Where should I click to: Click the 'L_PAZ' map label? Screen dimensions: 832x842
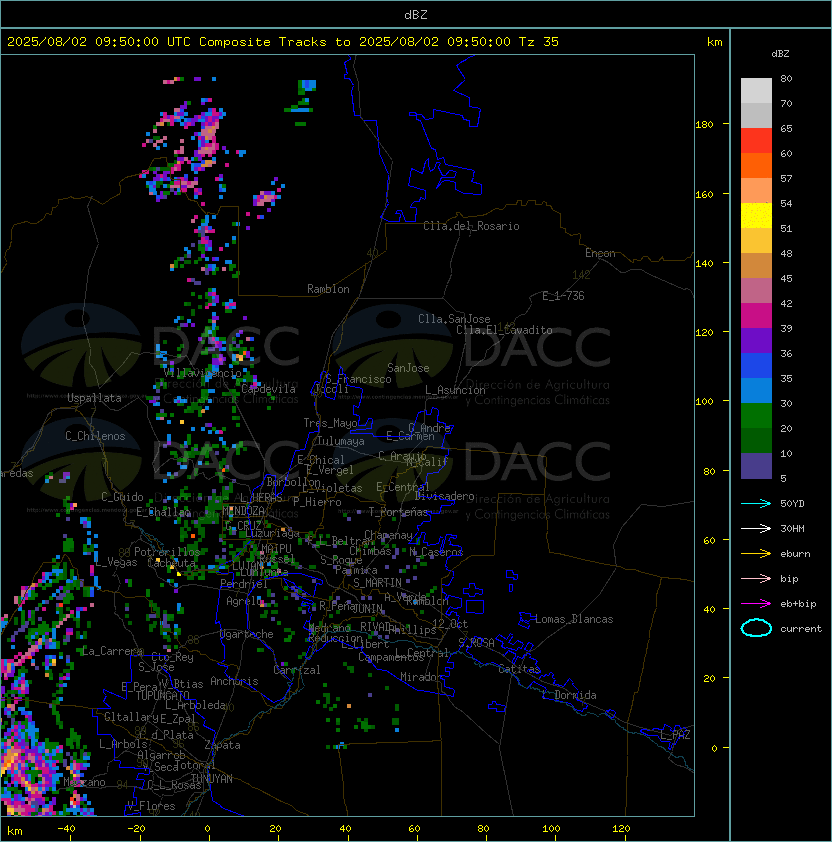pyautogui.click(x=675, y=735)
